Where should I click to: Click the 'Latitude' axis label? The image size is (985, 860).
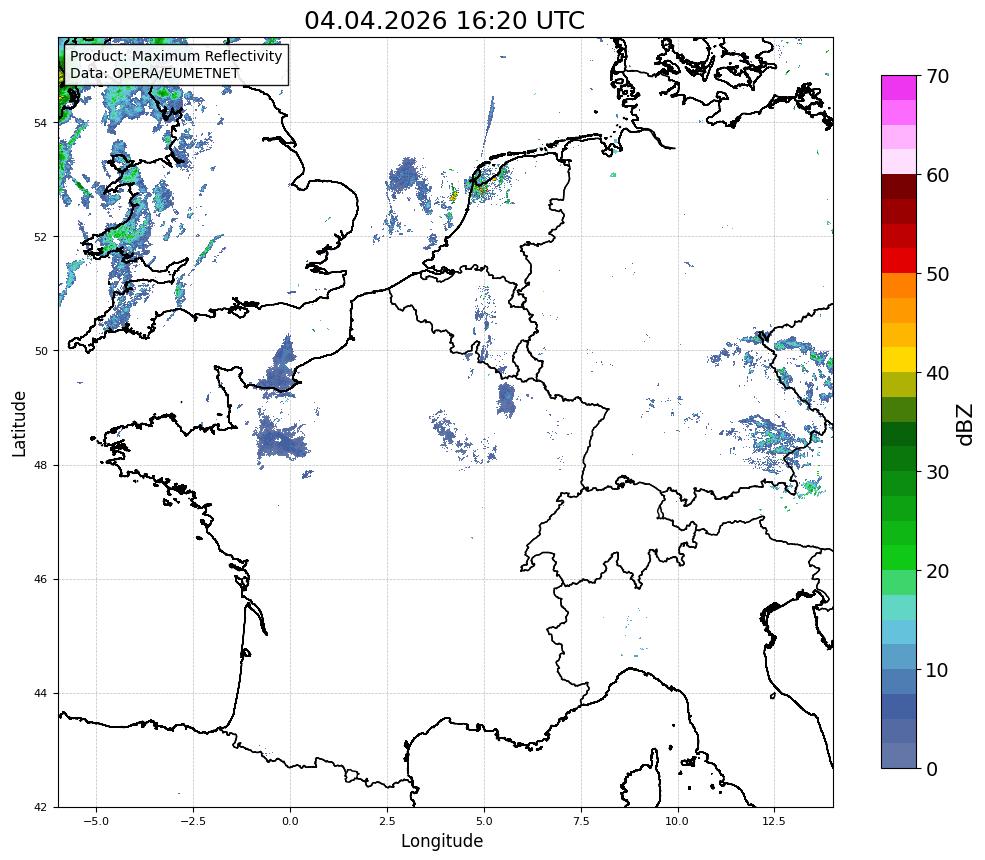(19, 423)
